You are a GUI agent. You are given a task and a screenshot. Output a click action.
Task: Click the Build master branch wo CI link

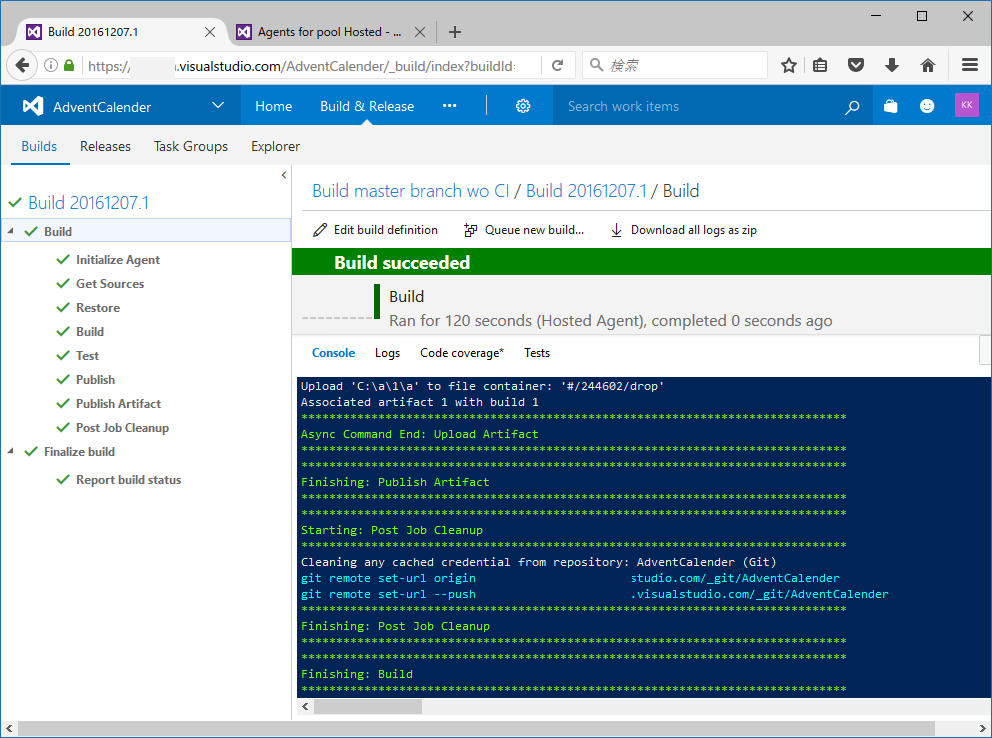click(411, 191)
